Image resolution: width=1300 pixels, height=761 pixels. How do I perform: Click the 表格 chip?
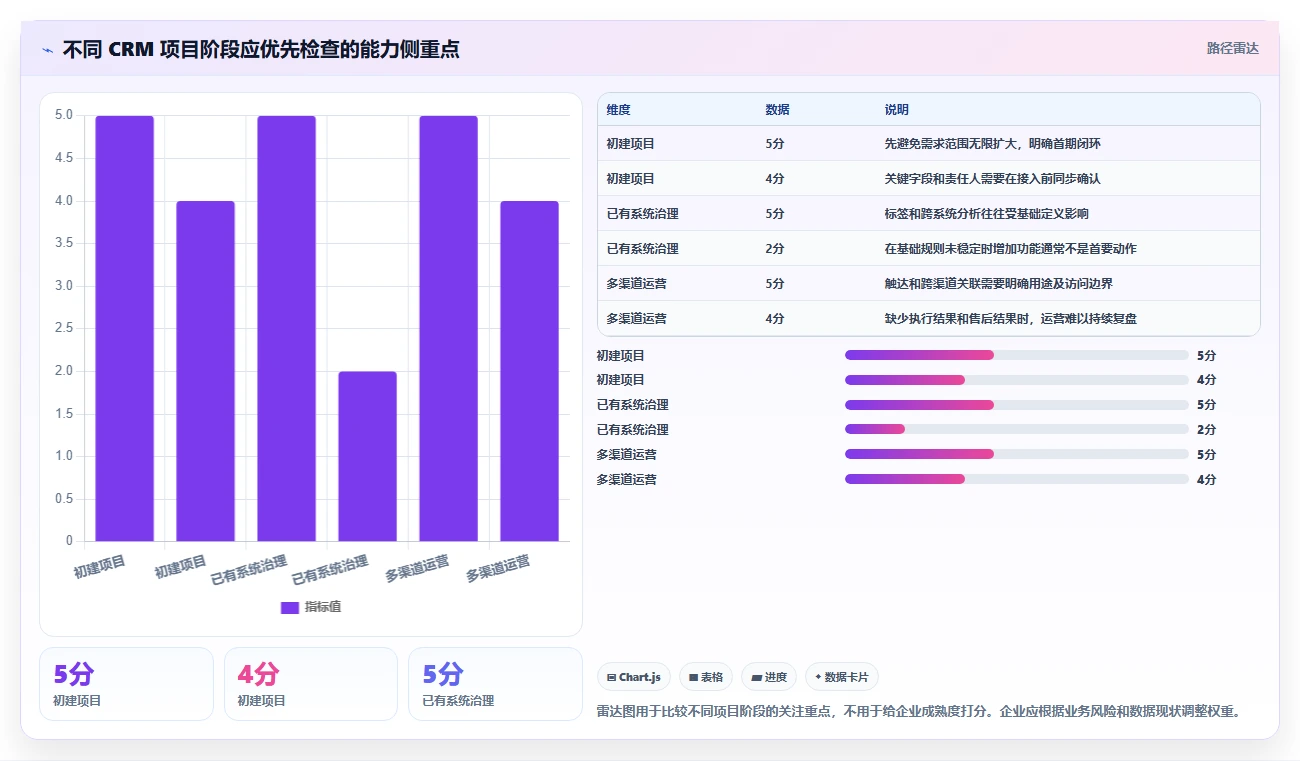pos(706,677)
